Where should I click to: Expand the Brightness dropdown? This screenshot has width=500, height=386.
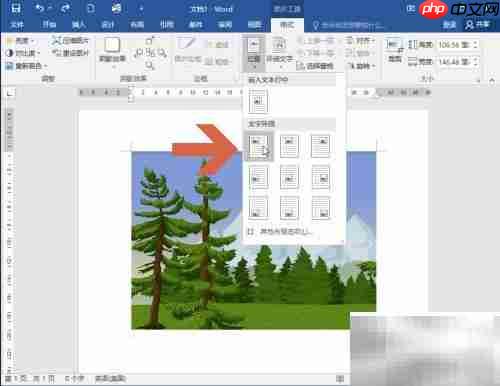click(x=21, y=41)
